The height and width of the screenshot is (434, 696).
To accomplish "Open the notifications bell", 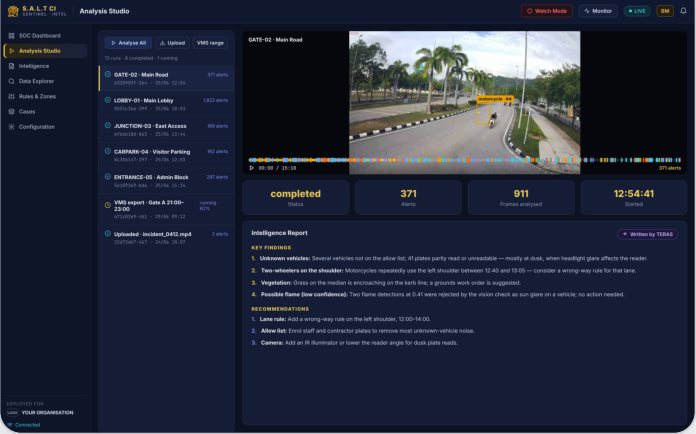I will coord(683,11).
